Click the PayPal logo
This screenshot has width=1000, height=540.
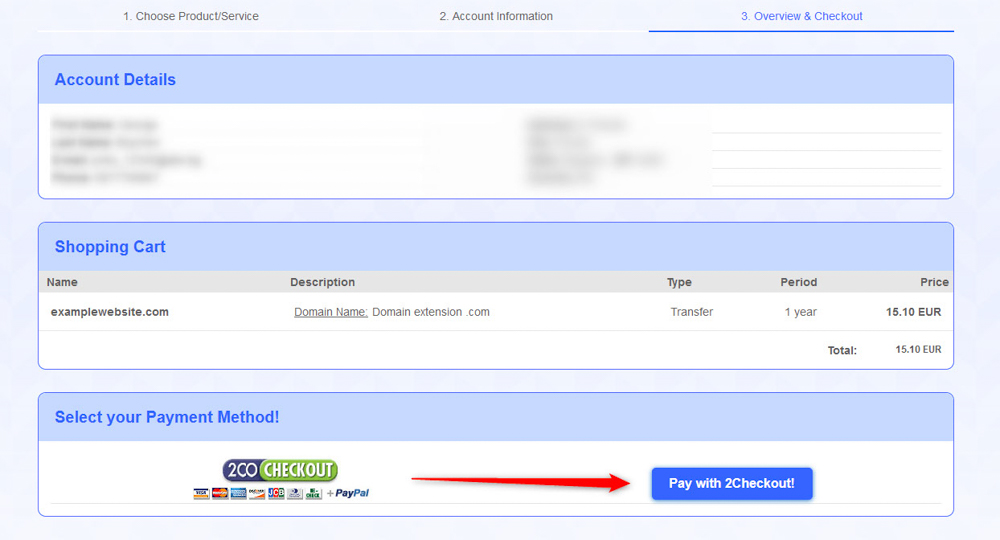[x=352, y=493]
